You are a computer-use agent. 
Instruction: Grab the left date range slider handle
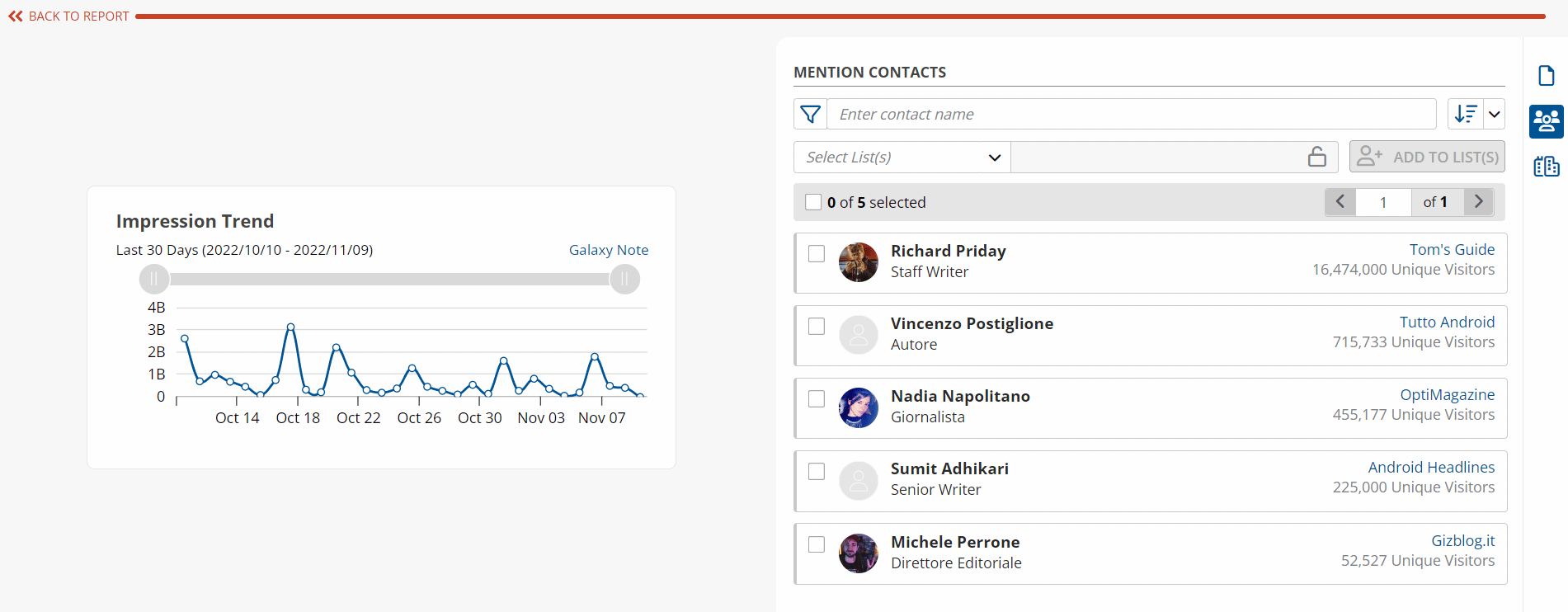click(x=154, y=280)
